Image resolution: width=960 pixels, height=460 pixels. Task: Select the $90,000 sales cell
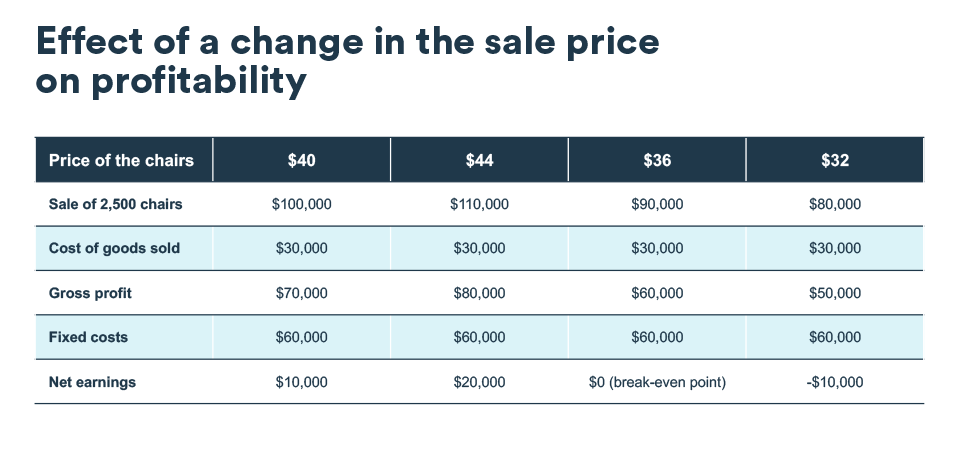coord(657,205)
